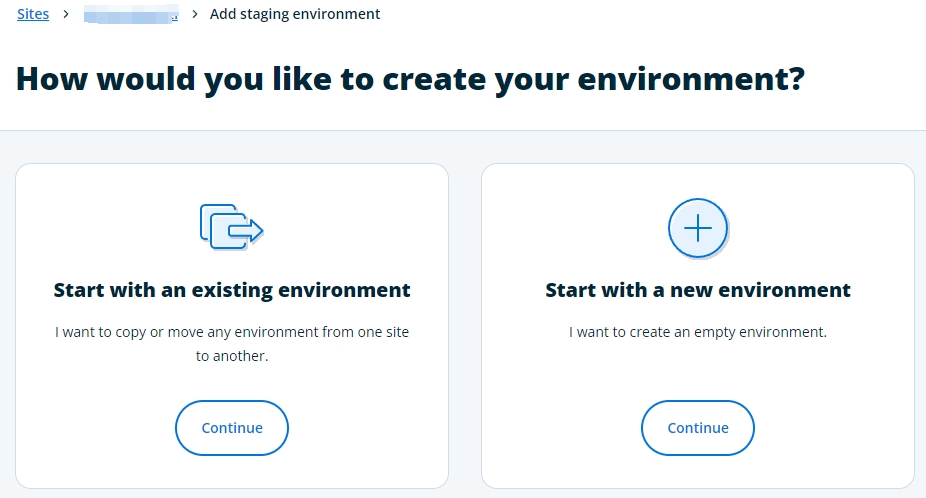This screenshot has height=498, width=926.
Task: Click the chevron before Add staging environment
Action: [x=195, y=14]
